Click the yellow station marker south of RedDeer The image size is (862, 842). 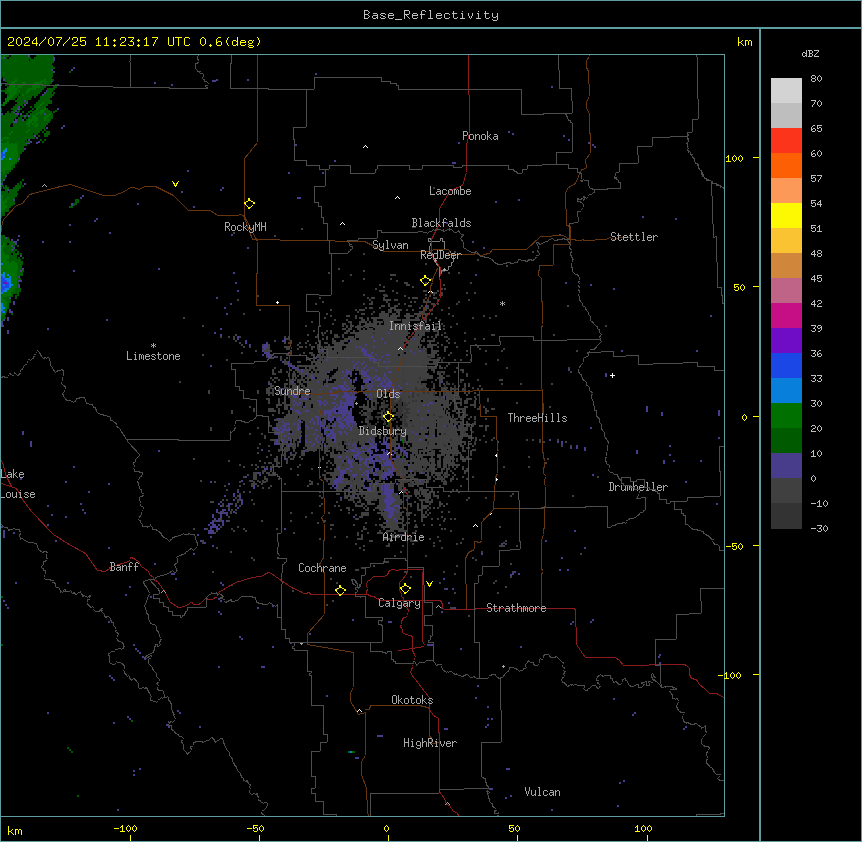425,281
